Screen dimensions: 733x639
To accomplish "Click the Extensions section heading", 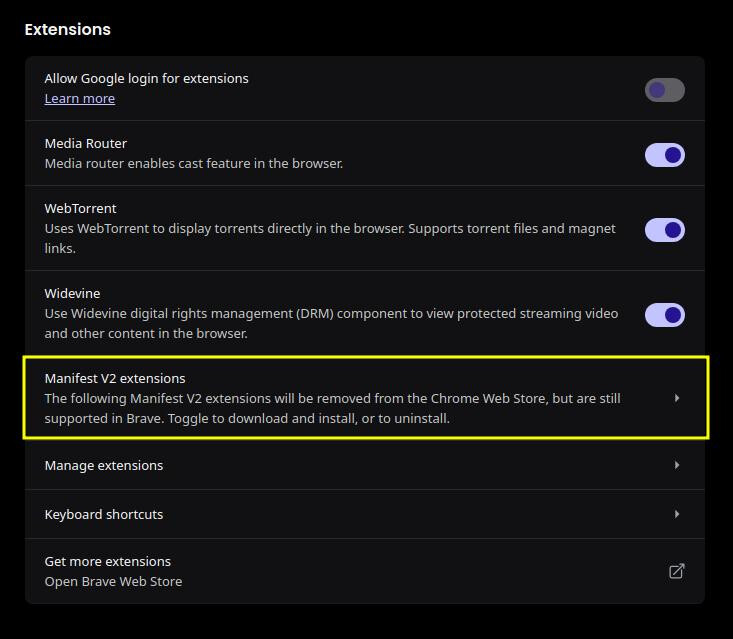I will pyautogui.click(x=68, y=29).
